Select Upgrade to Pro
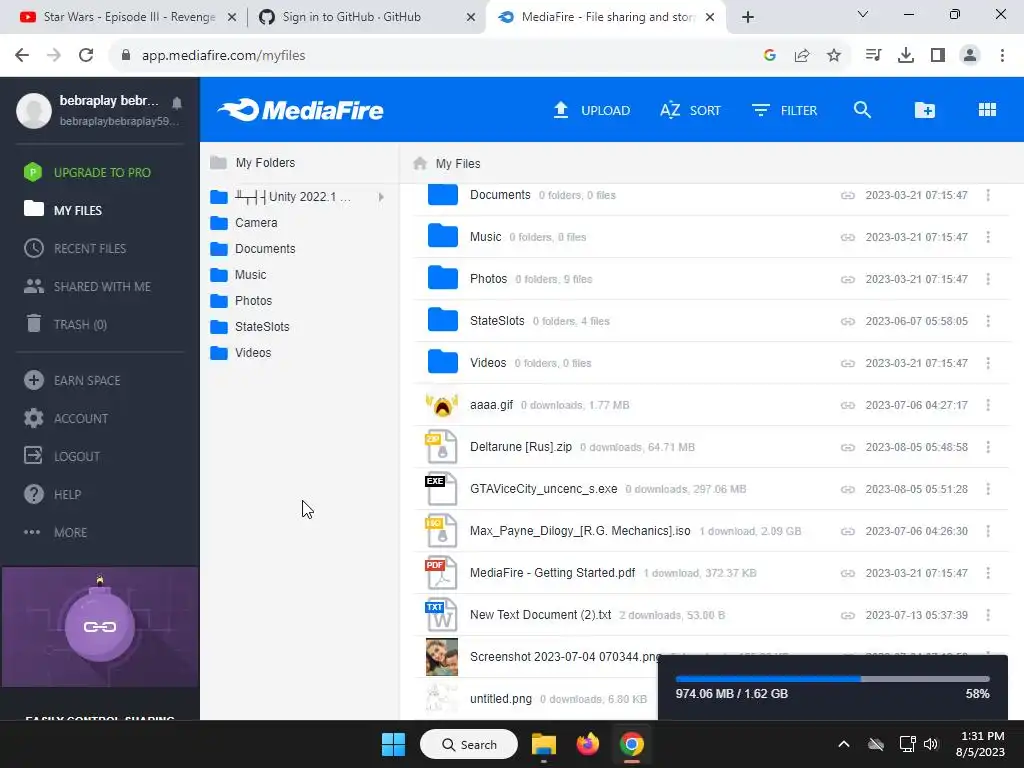 click(x=87, y=172)
